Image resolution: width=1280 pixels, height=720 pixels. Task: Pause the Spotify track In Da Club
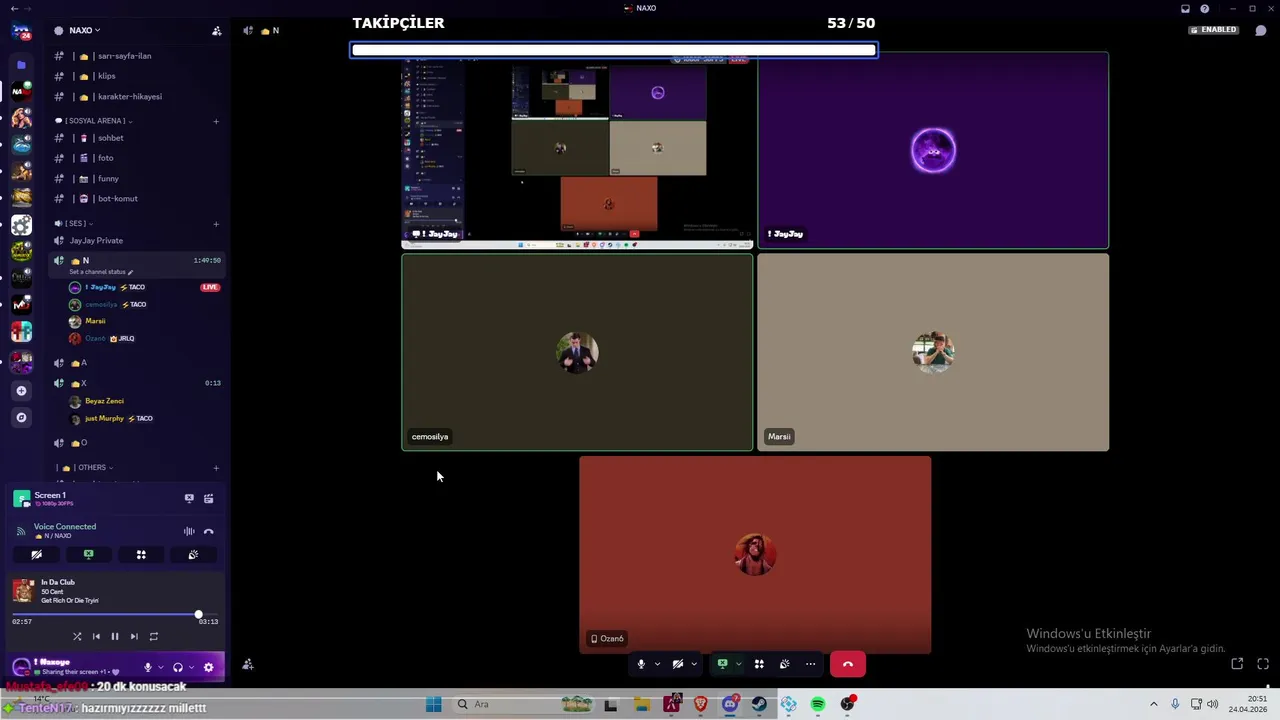tap(115, 636)
